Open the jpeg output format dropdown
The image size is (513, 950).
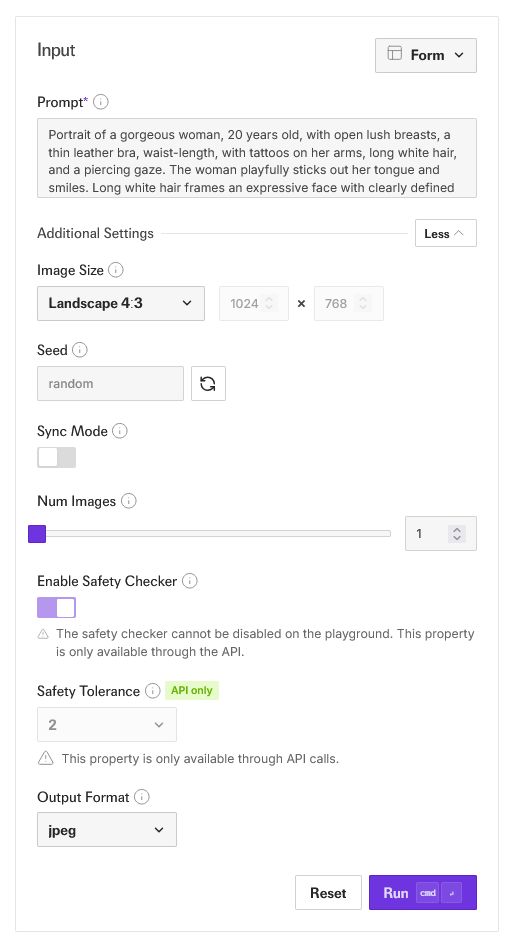coord(107,830)
